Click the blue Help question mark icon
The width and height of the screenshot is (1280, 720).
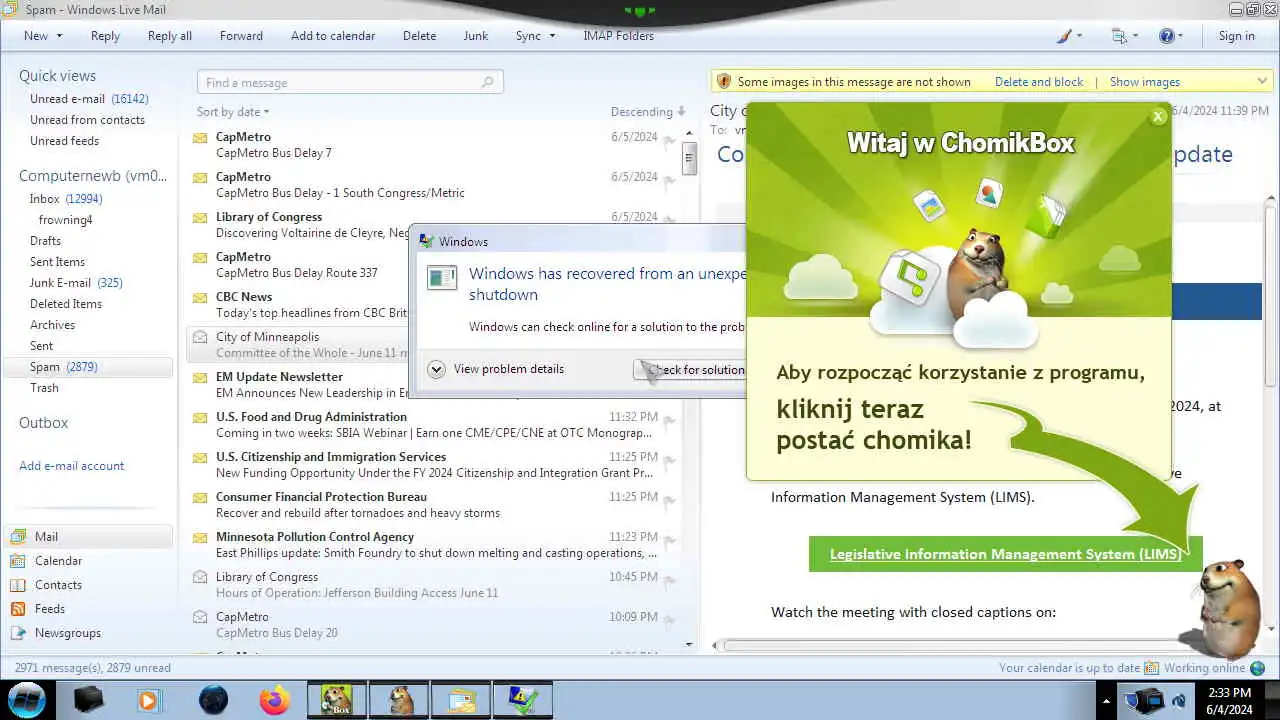point(1166,36)
